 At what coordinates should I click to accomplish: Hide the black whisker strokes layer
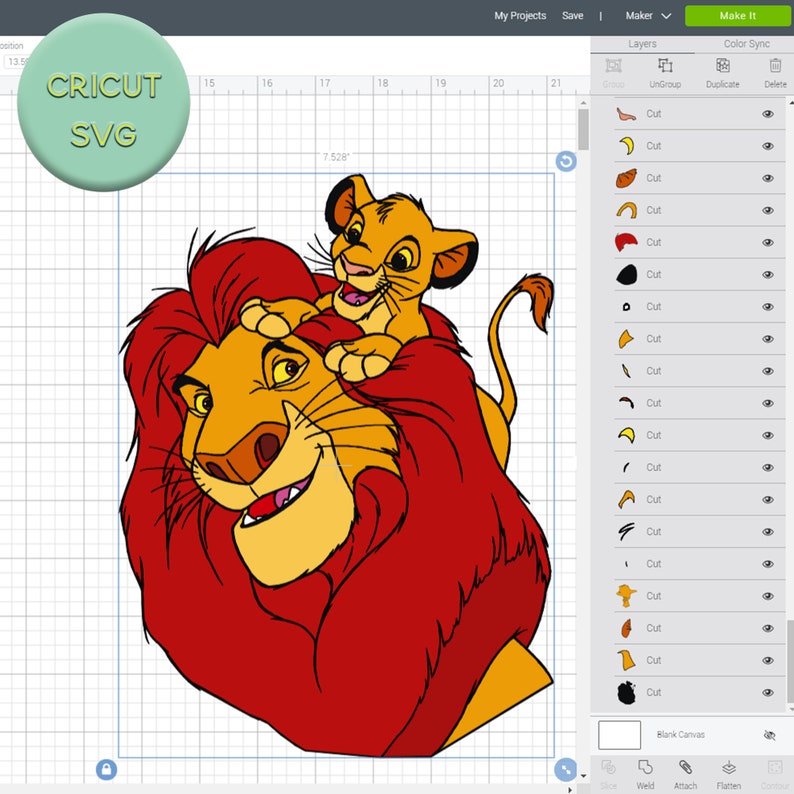pos(768,532)
